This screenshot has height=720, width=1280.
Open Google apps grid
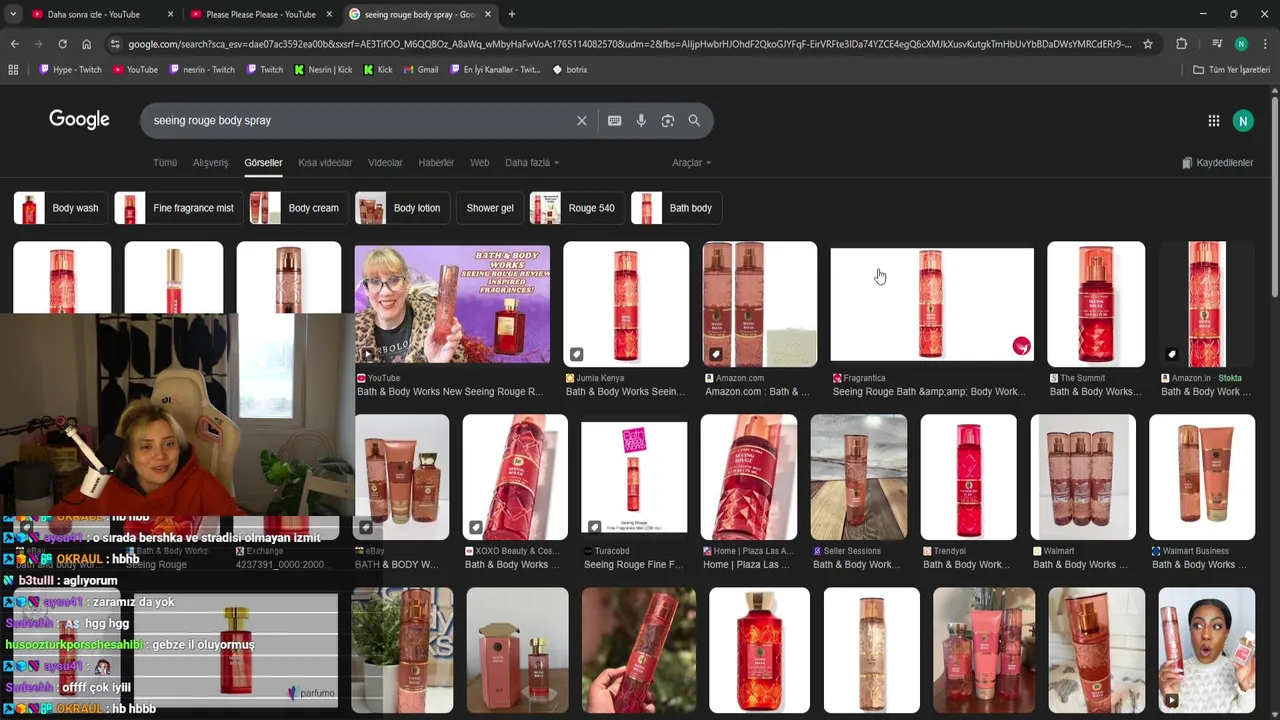pyautogui.click(x=1213, y=121)
